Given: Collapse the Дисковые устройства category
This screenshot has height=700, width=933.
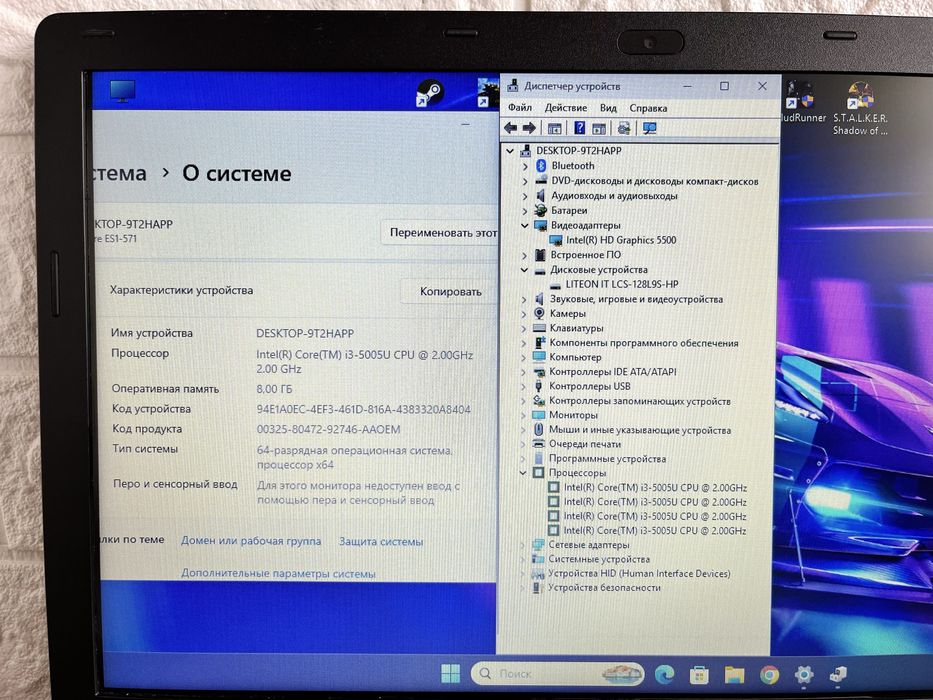Looking at the screenshot, I should (x=524, y=270).
